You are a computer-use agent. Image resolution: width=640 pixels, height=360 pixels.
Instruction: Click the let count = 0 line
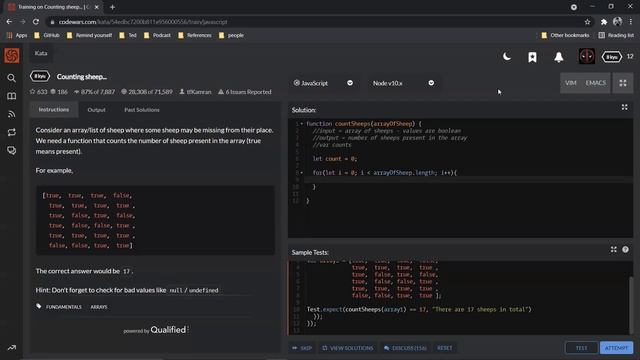[x=335, y=159]
